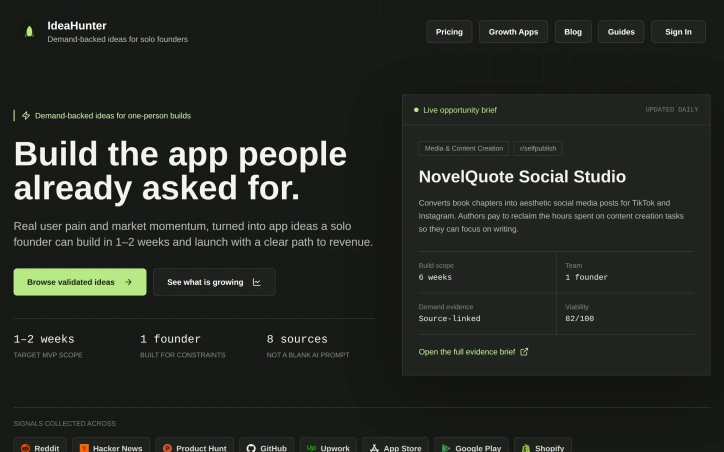Viewport: 724px width, 452px height.
Task: Click the NovelQuote description paragraph
Action: pyautogui.click(x=551, y=216)
